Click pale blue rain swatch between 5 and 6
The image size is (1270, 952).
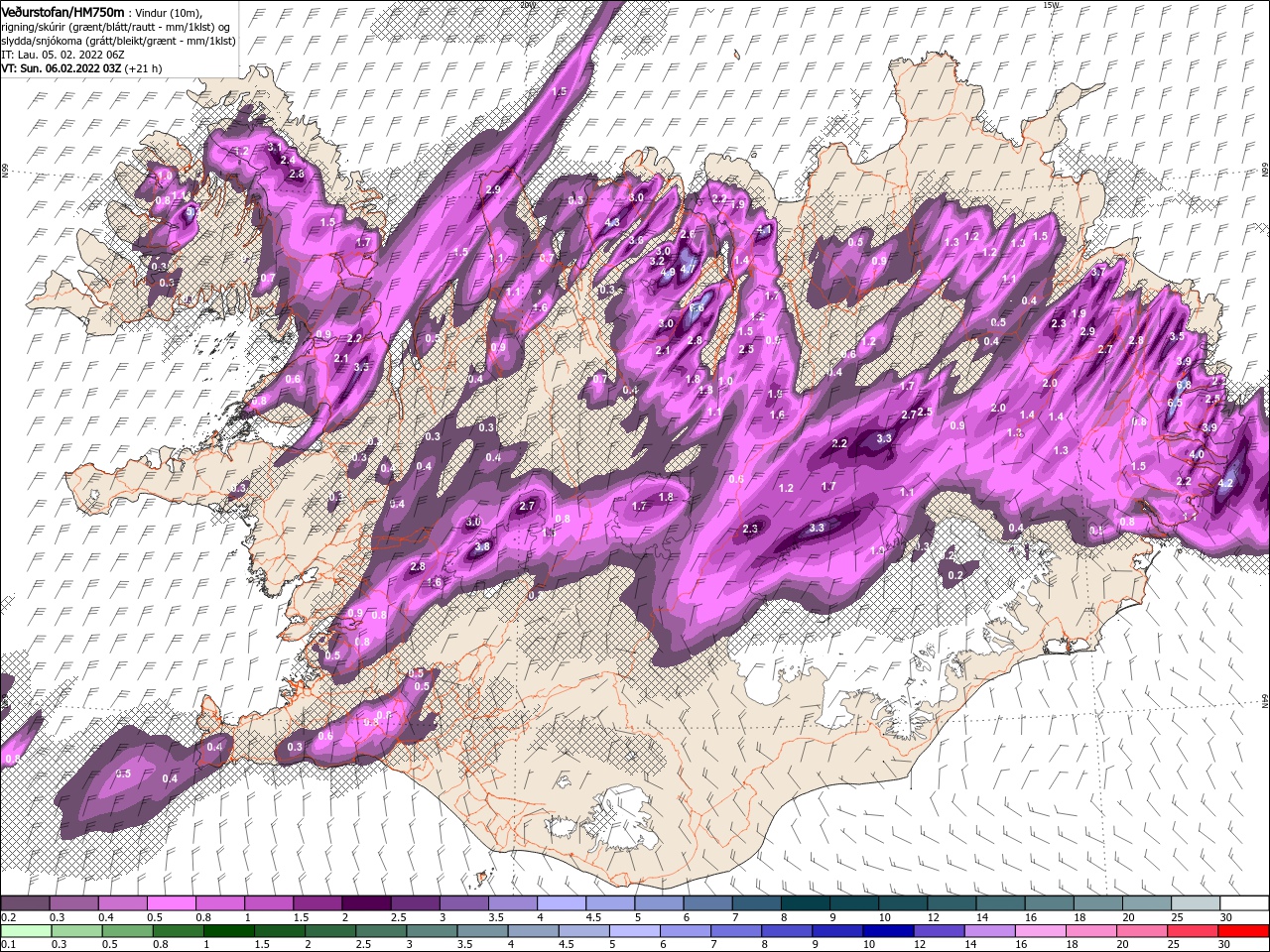pyautogui.click(x=634, y=931)
